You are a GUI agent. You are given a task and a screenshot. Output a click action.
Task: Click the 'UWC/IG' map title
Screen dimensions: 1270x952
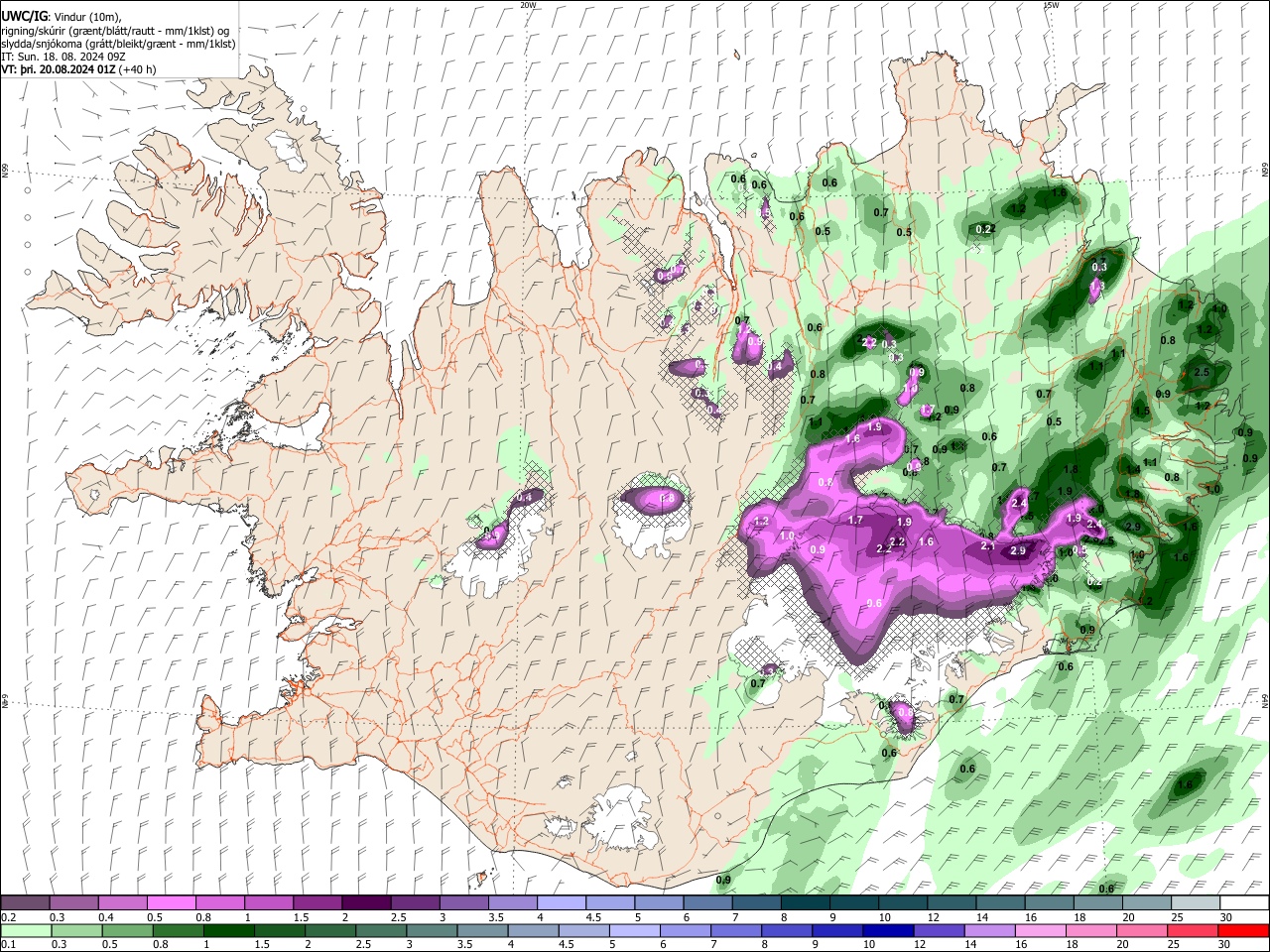click(24, 16)
